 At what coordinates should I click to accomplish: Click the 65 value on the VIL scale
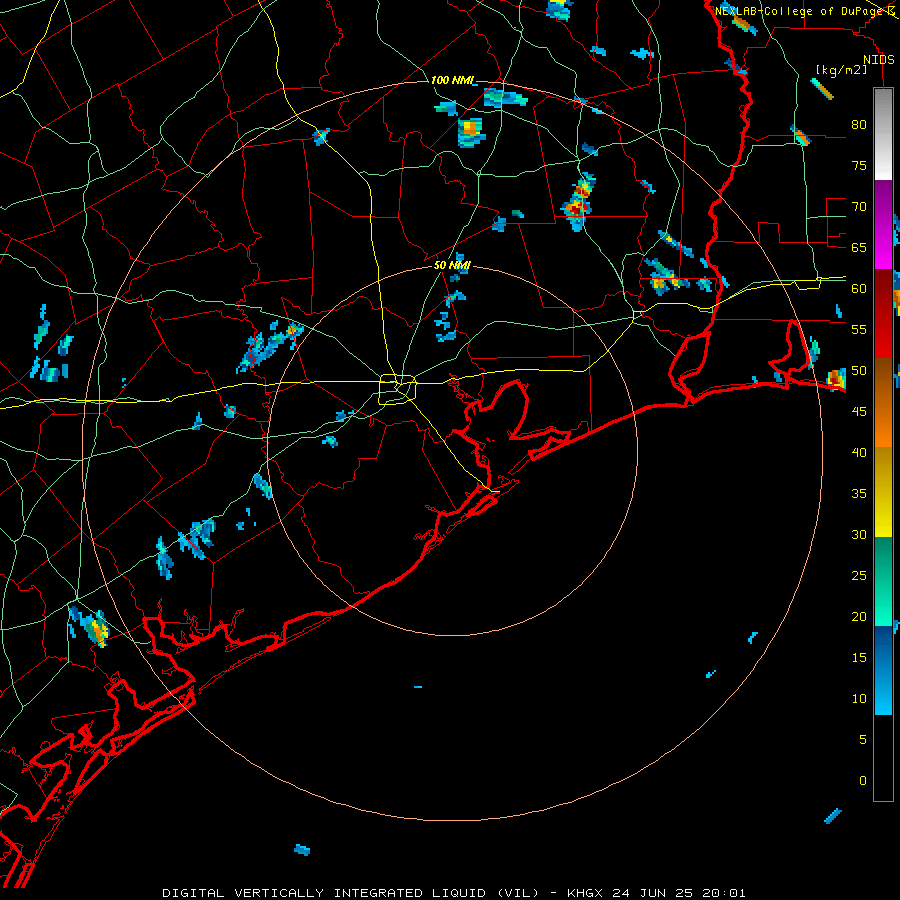859,247
